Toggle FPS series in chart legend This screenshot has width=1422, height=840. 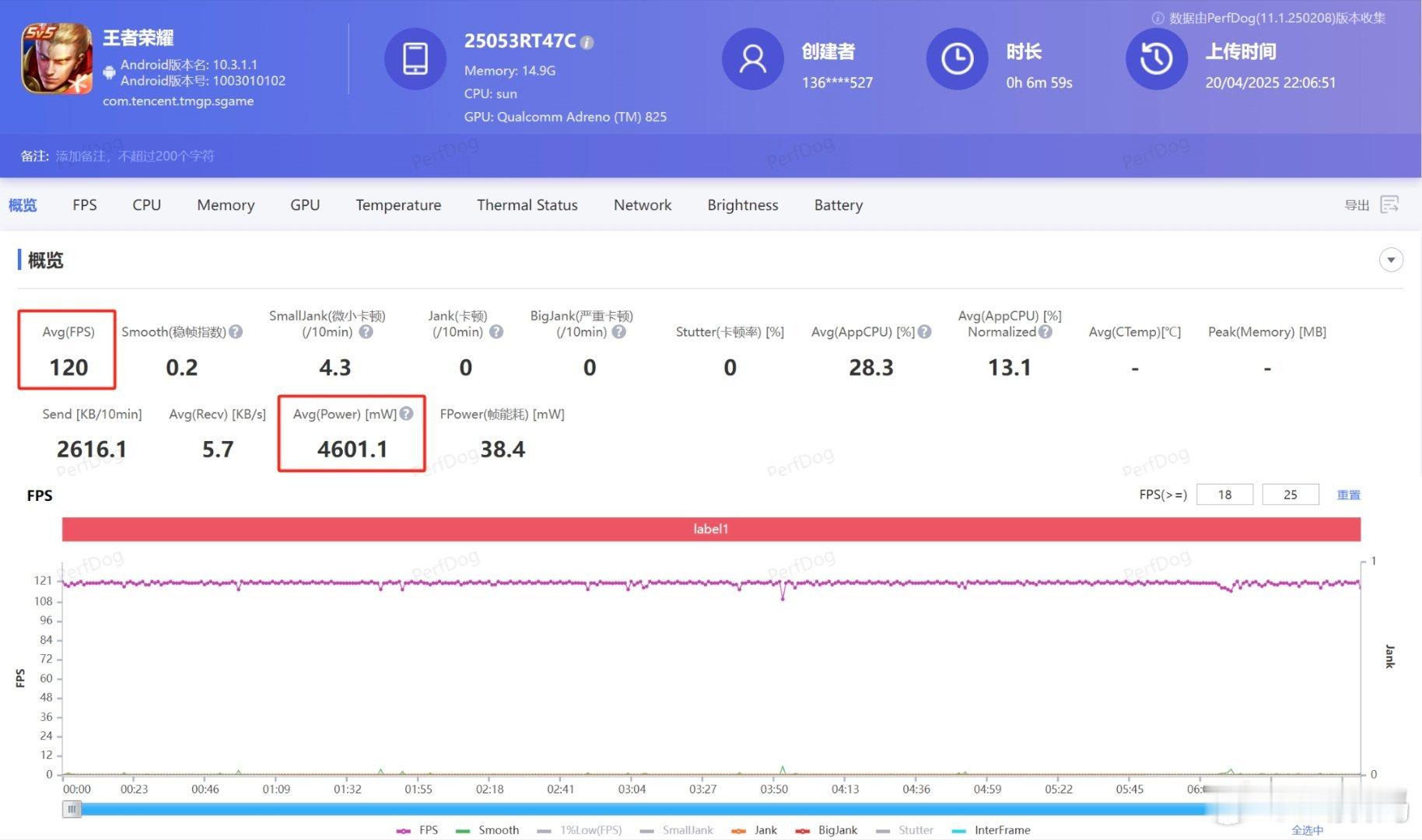(418, 830)
